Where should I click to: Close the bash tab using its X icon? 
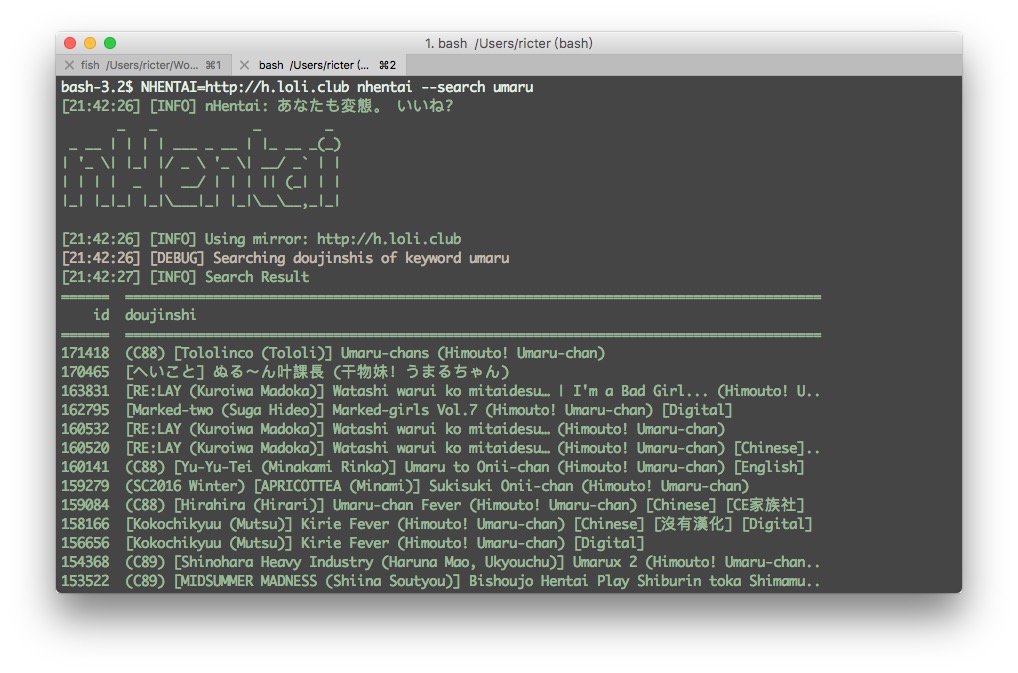tap(245, 65)
